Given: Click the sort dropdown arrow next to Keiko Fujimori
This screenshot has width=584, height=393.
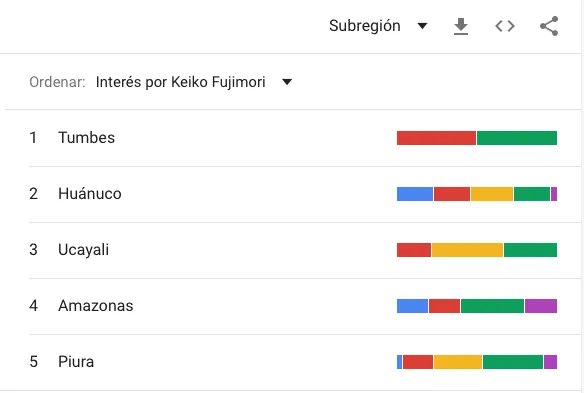Looking at the screenshot, I should tap(287, 82).
